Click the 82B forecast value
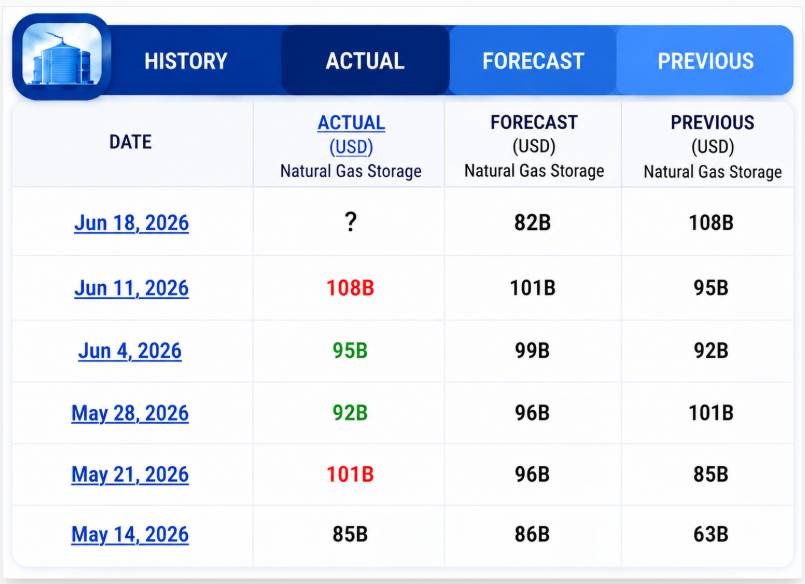This screenshot has width=805, height=584. (532, 223)
